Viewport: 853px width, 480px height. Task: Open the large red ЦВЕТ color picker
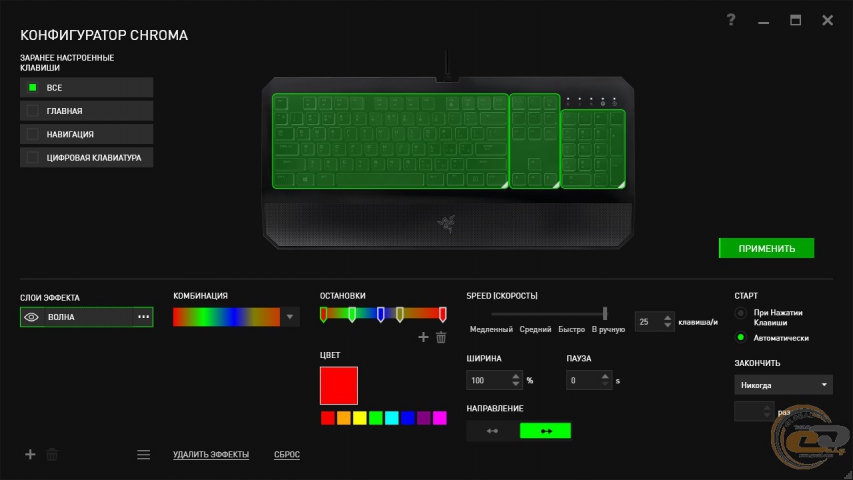click(339, 385)
